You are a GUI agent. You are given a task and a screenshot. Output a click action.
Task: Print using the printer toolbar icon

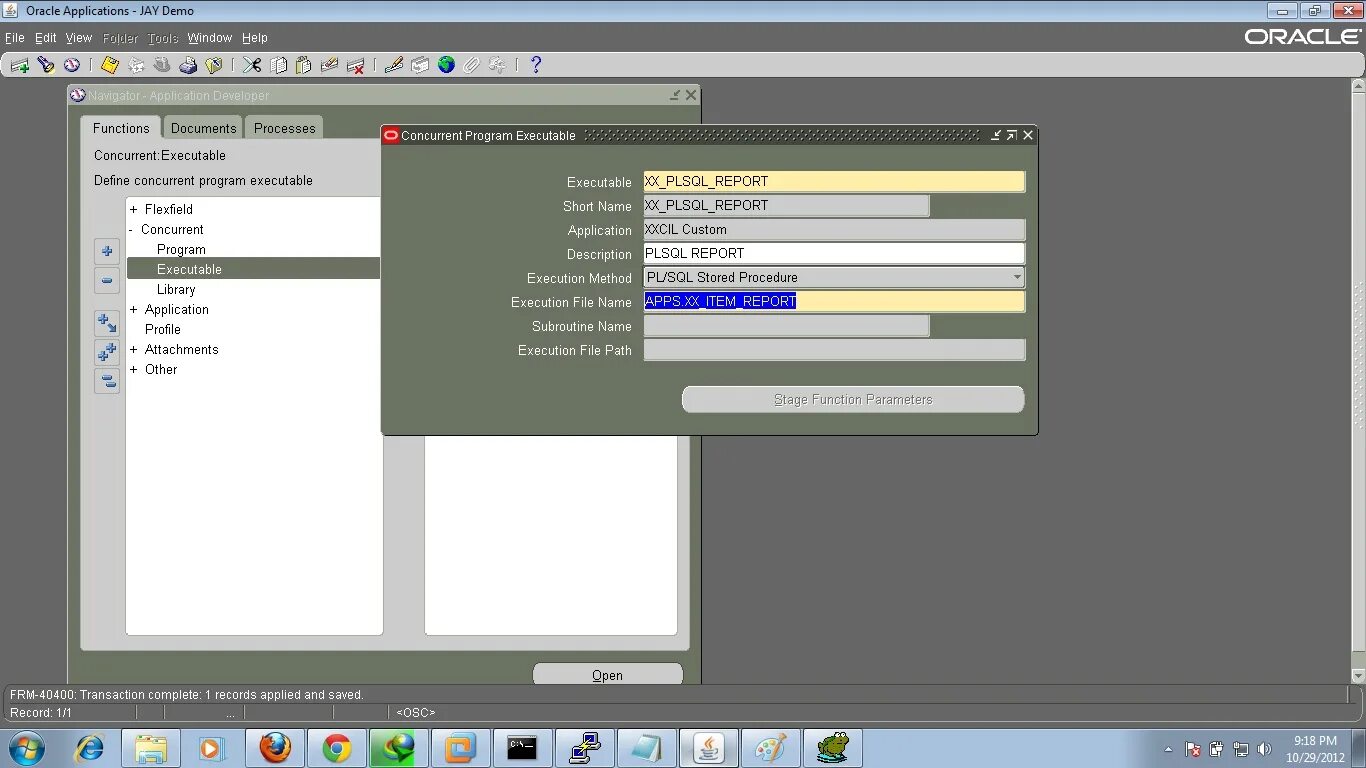click(x=188, y=65)
